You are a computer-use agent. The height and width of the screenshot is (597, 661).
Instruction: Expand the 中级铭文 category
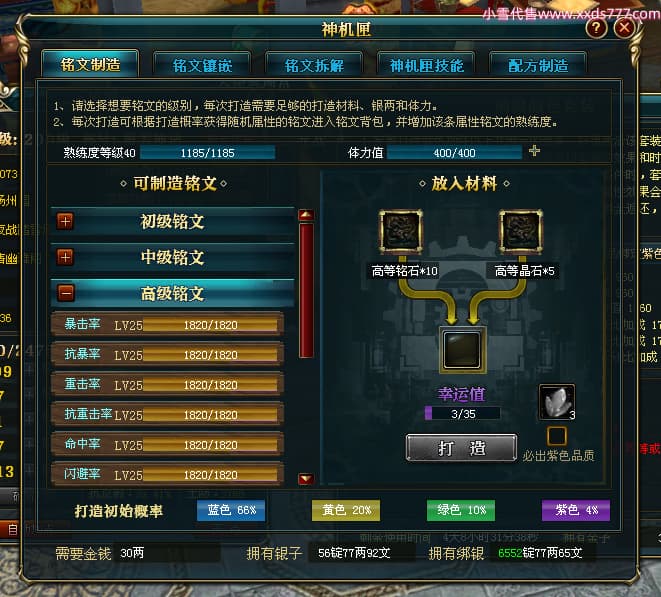click(65, 257)
